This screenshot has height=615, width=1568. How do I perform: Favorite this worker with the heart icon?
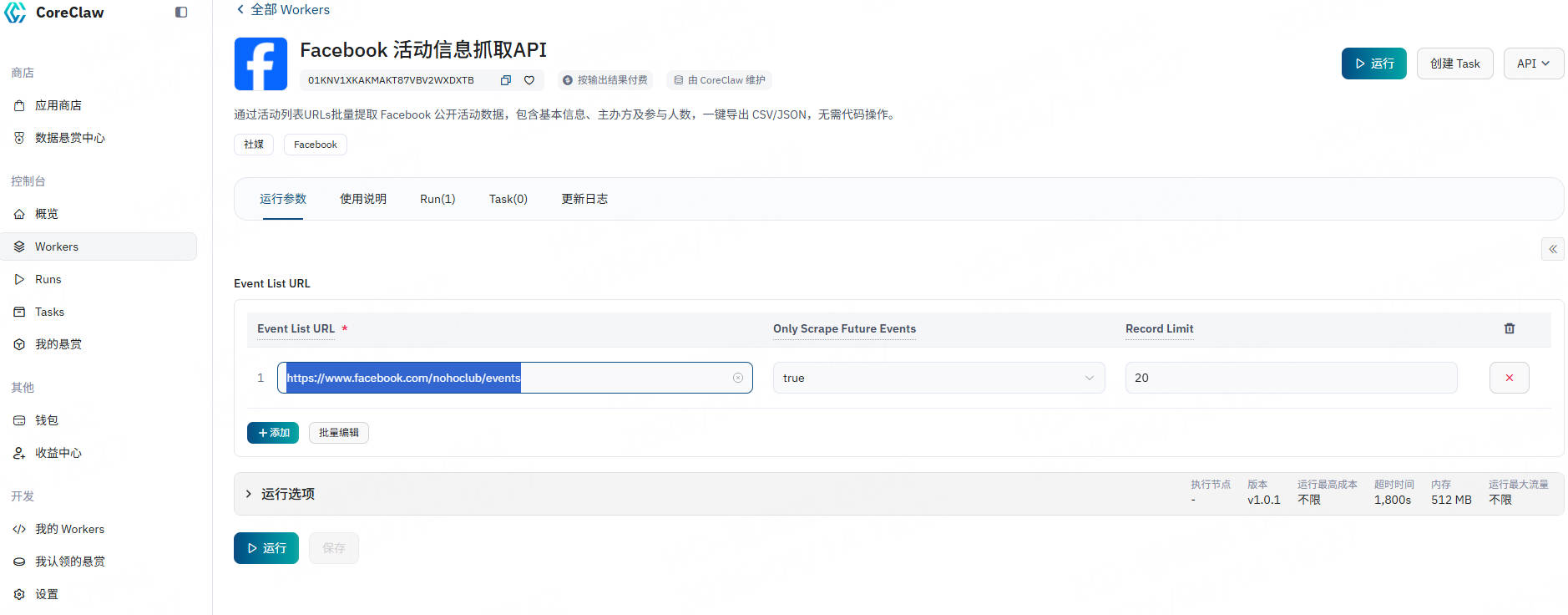click(529, 80)
